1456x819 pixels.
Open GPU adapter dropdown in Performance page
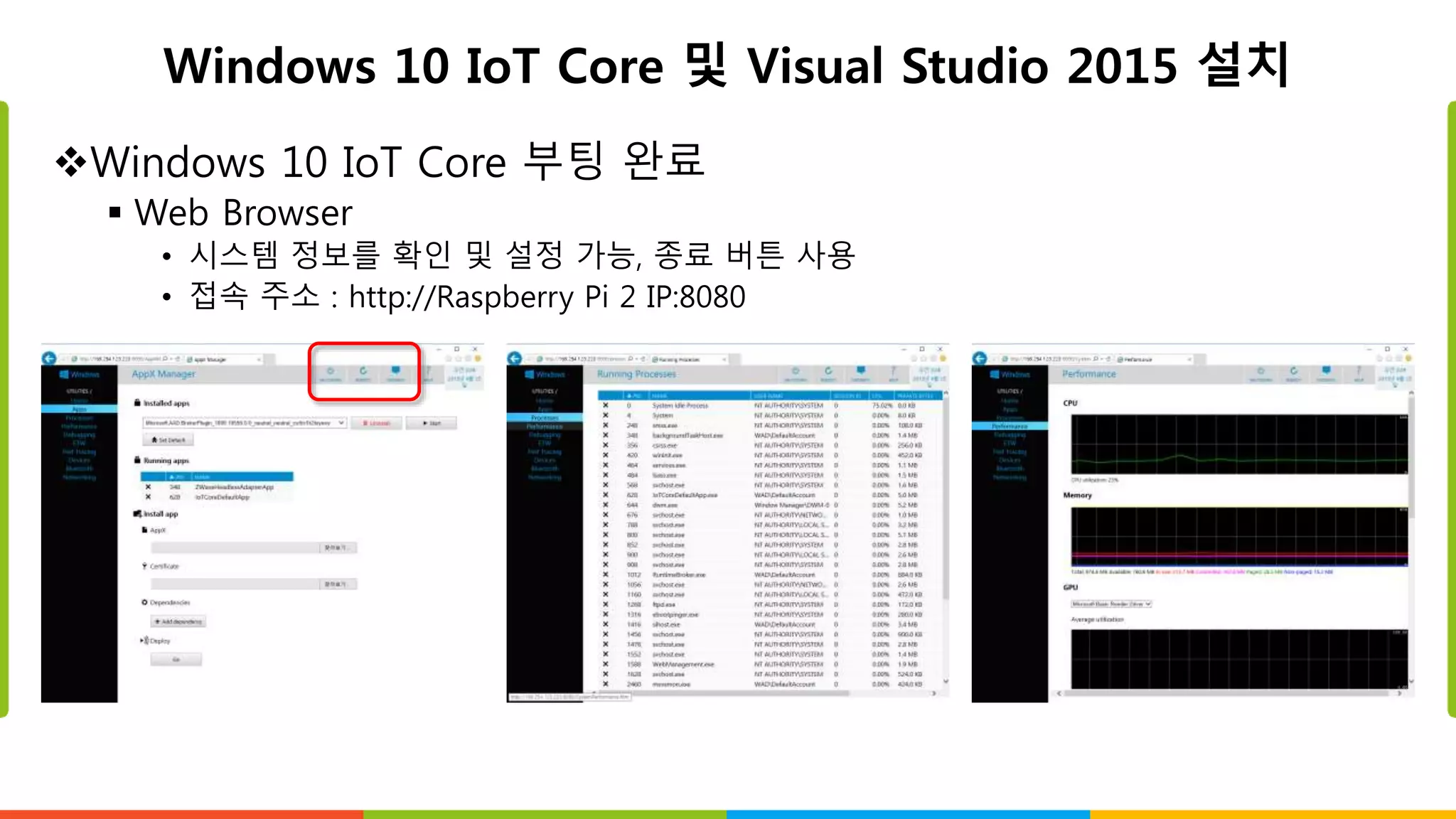(x=1111, y=604)
